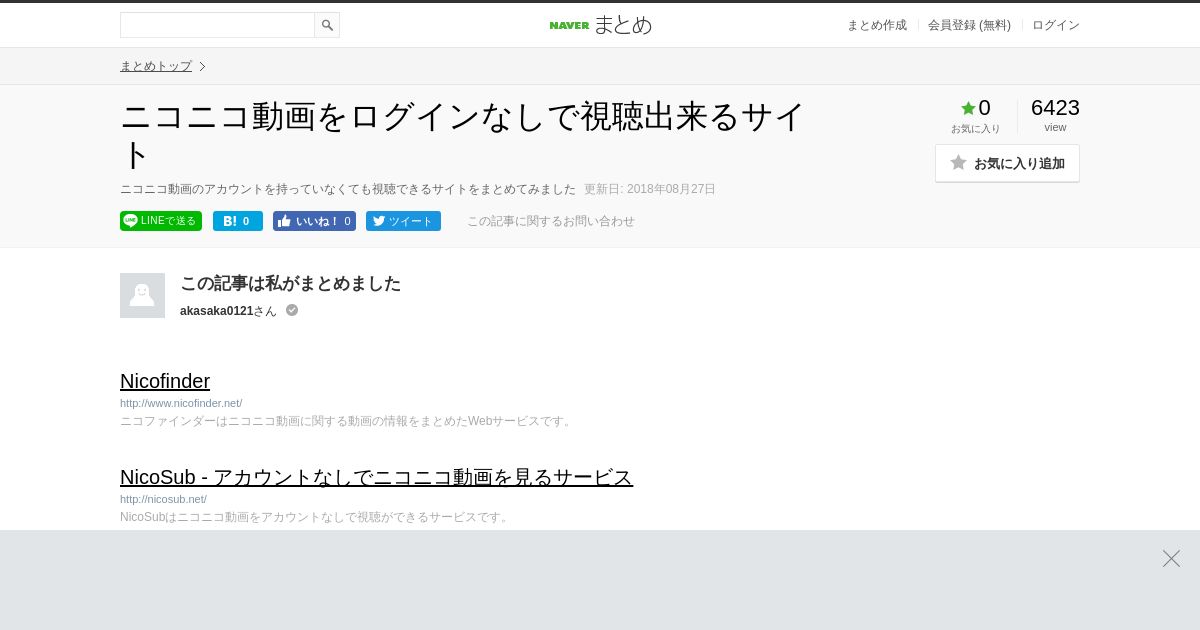Click the ログイン link
This screenshot has width=1200, height=630.
point(1056,25)
